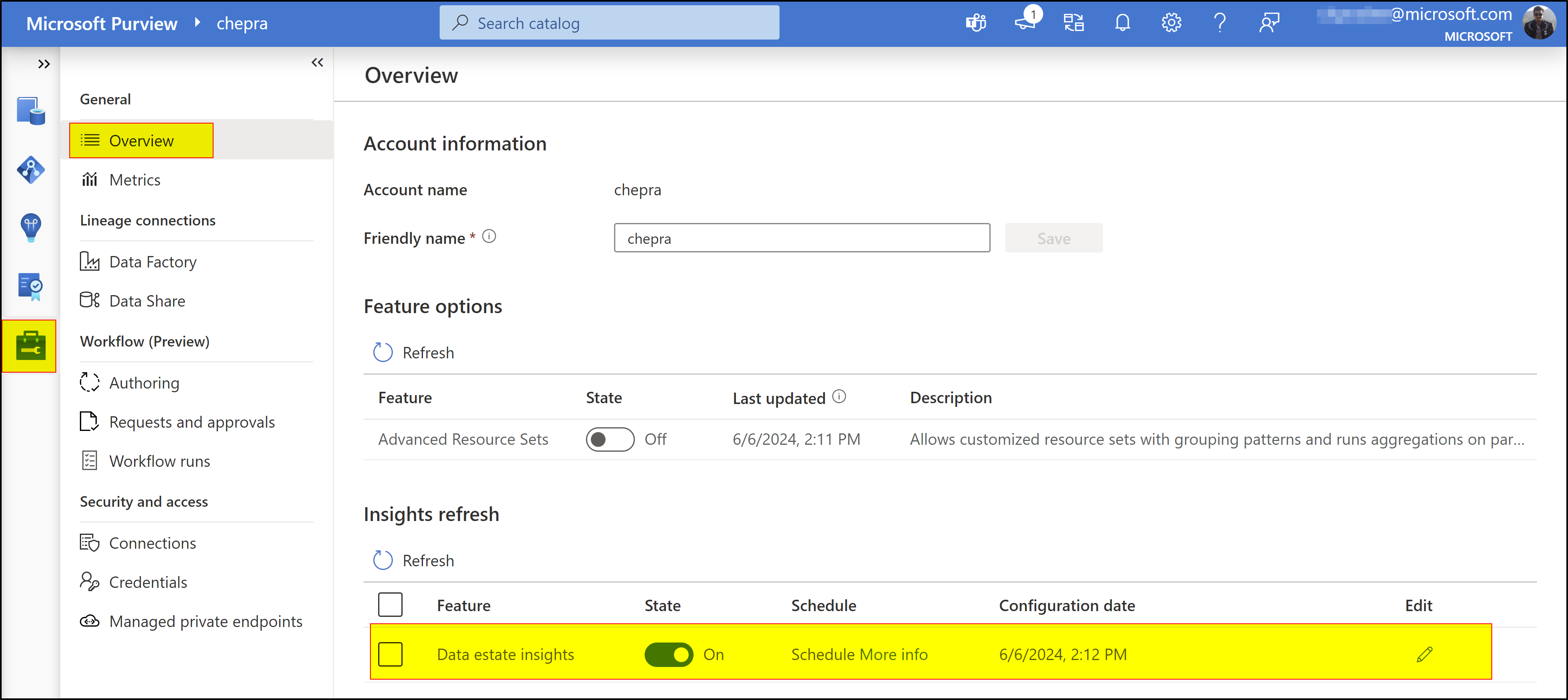Turn off Data estate insights toggle

(668, 654)
